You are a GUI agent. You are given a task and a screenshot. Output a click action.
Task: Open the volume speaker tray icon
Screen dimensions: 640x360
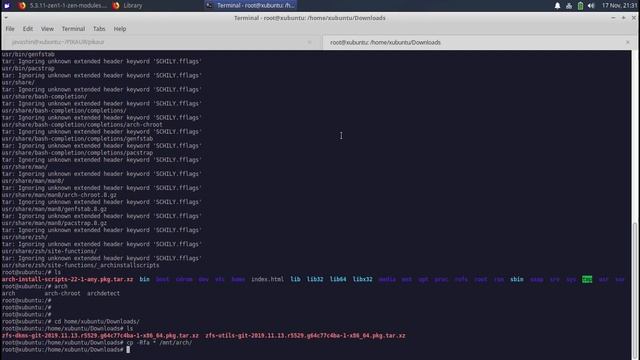[591, 6]
